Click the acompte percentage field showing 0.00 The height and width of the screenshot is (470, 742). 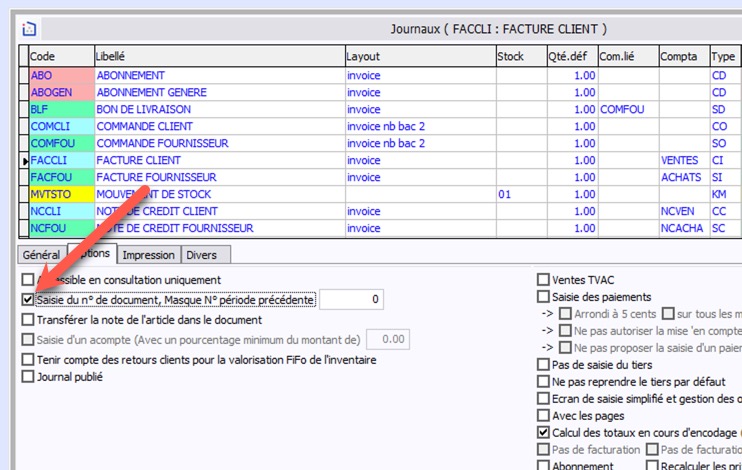(x=388, y=339)
